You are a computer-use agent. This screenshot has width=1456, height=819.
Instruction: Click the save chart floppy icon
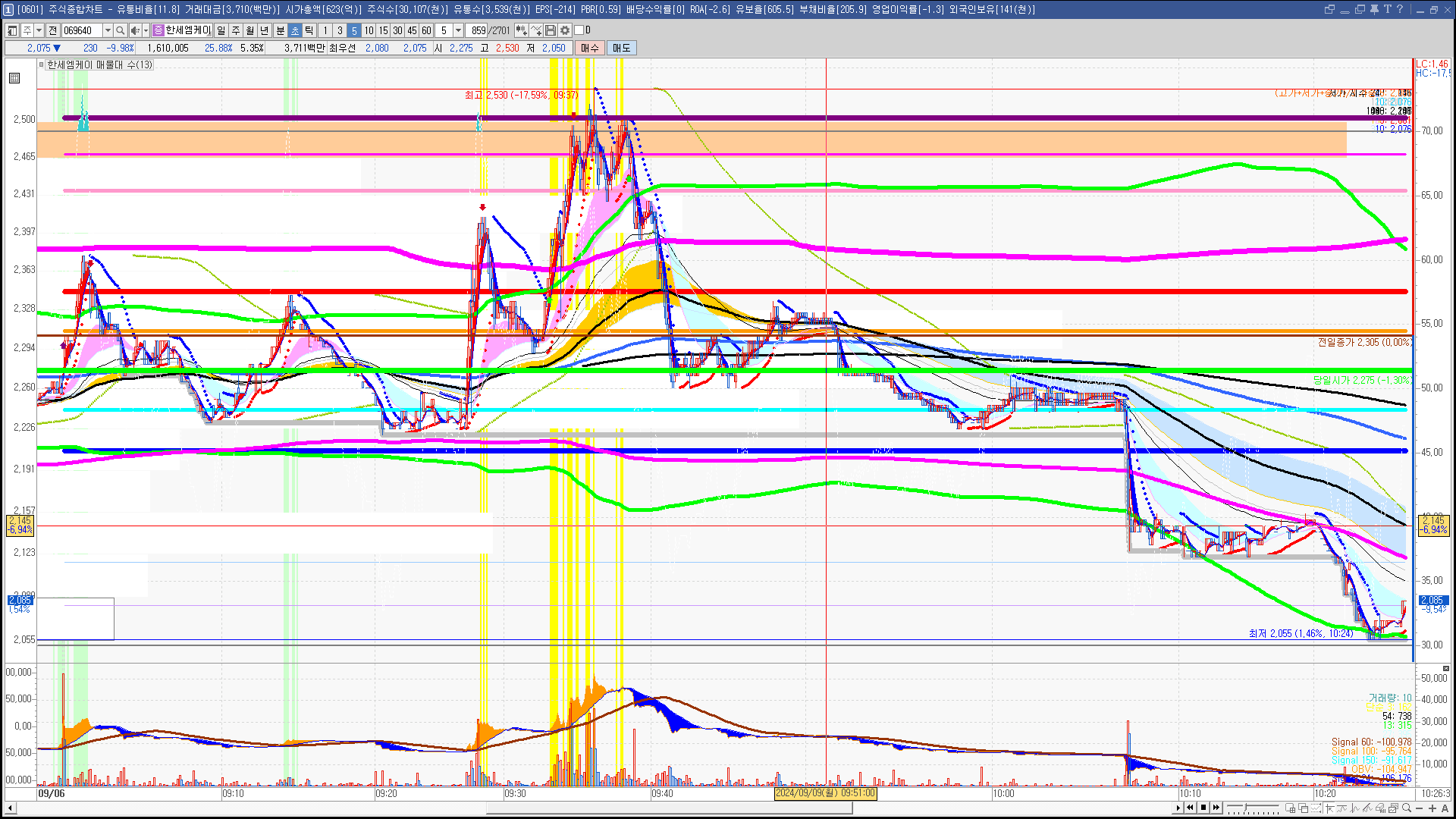point(551,30)
